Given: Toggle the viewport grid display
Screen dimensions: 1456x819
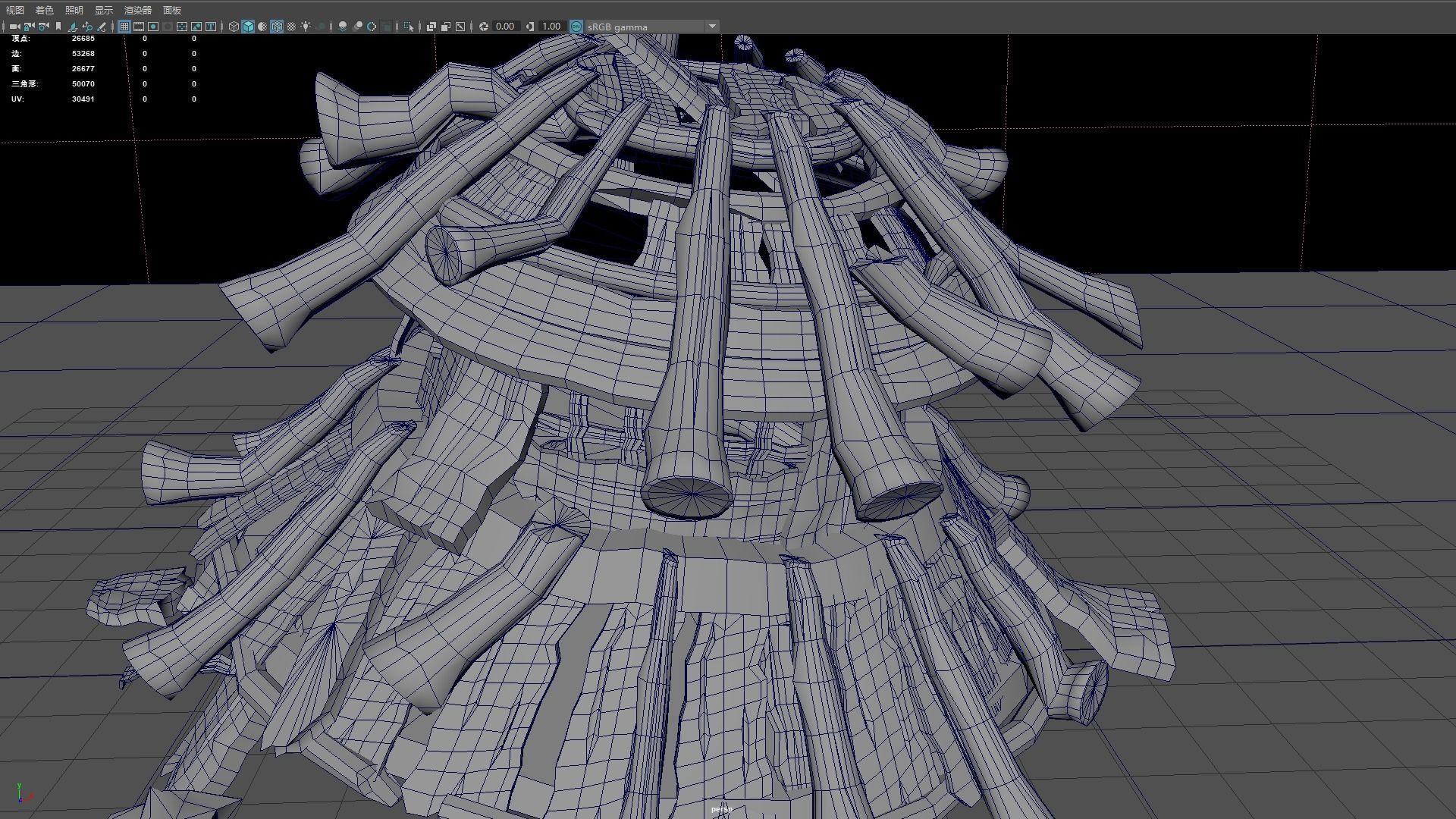Looking at the screenshot, I should click(124, 27).
